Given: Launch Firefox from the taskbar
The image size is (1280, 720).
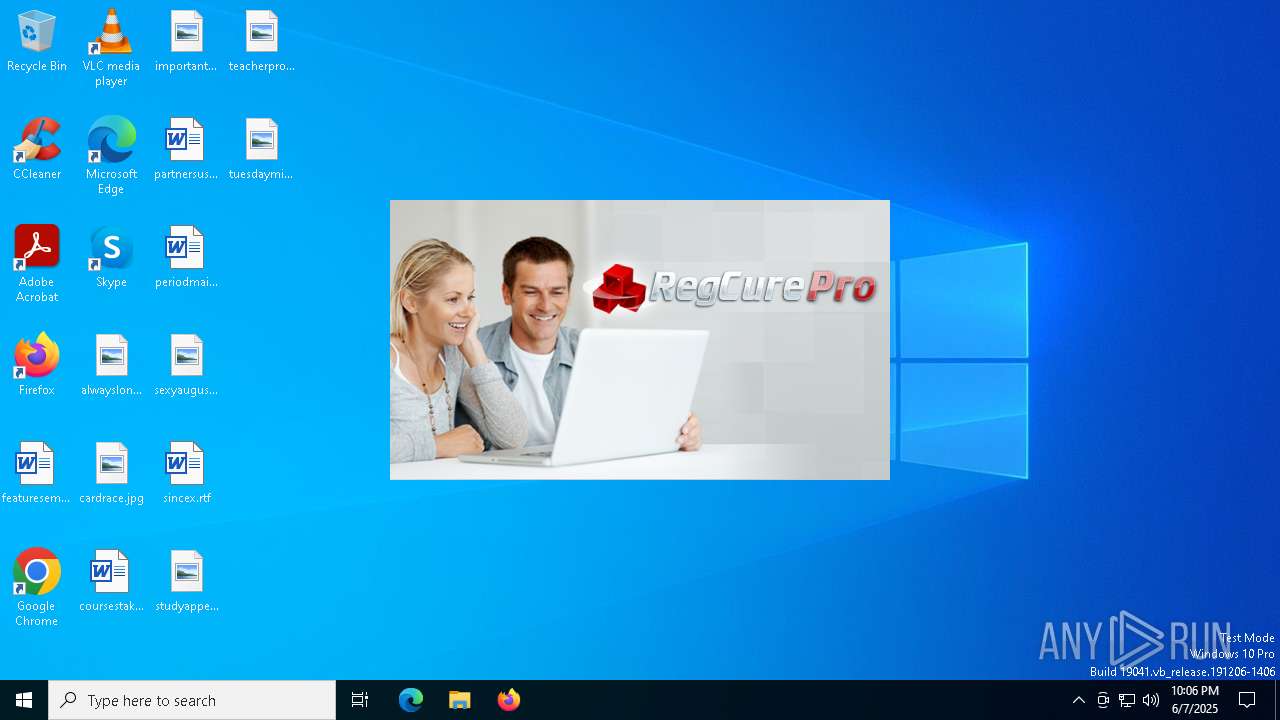Looking at the screenshot, I should pos(509,700).
